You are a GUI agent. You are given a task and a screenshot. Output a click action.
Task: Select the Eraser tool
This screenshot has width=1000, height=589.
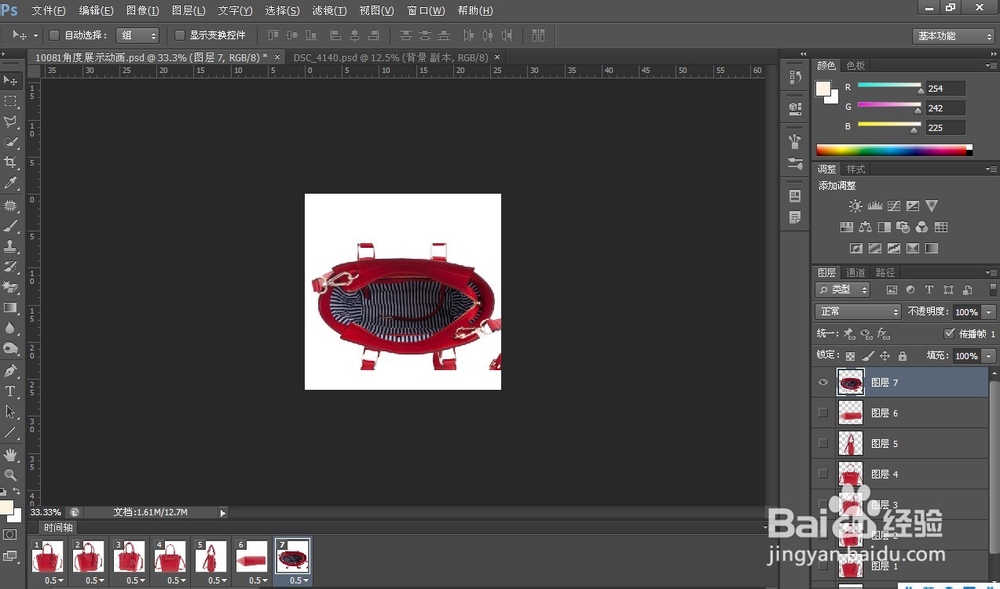pyautogui.click(x=11, y=287)
